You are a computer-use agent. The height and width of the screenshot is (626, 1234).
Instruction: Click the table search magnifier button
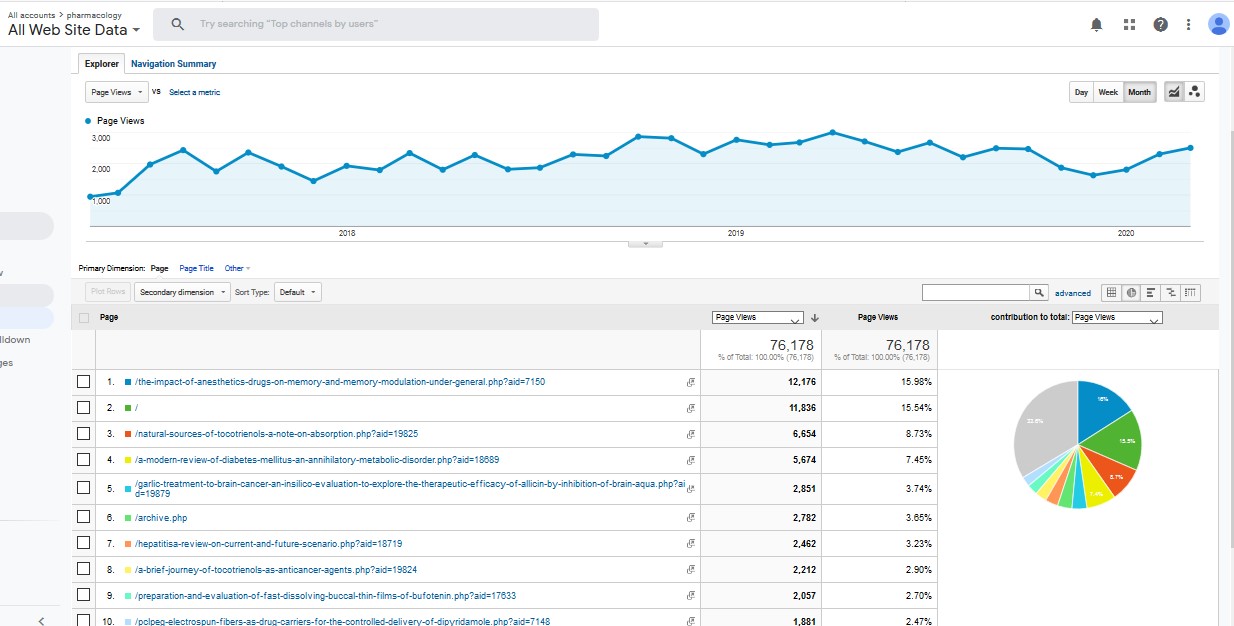[1039, 293]
